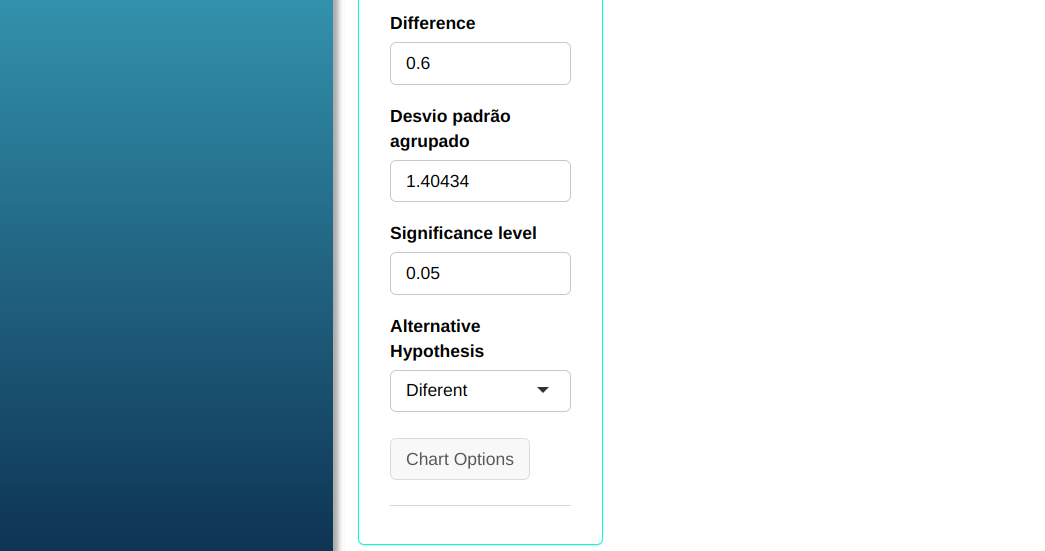1045x551 pixels.
Task: Open the Alternative Hypothesis dropdown
Action: 480,391
